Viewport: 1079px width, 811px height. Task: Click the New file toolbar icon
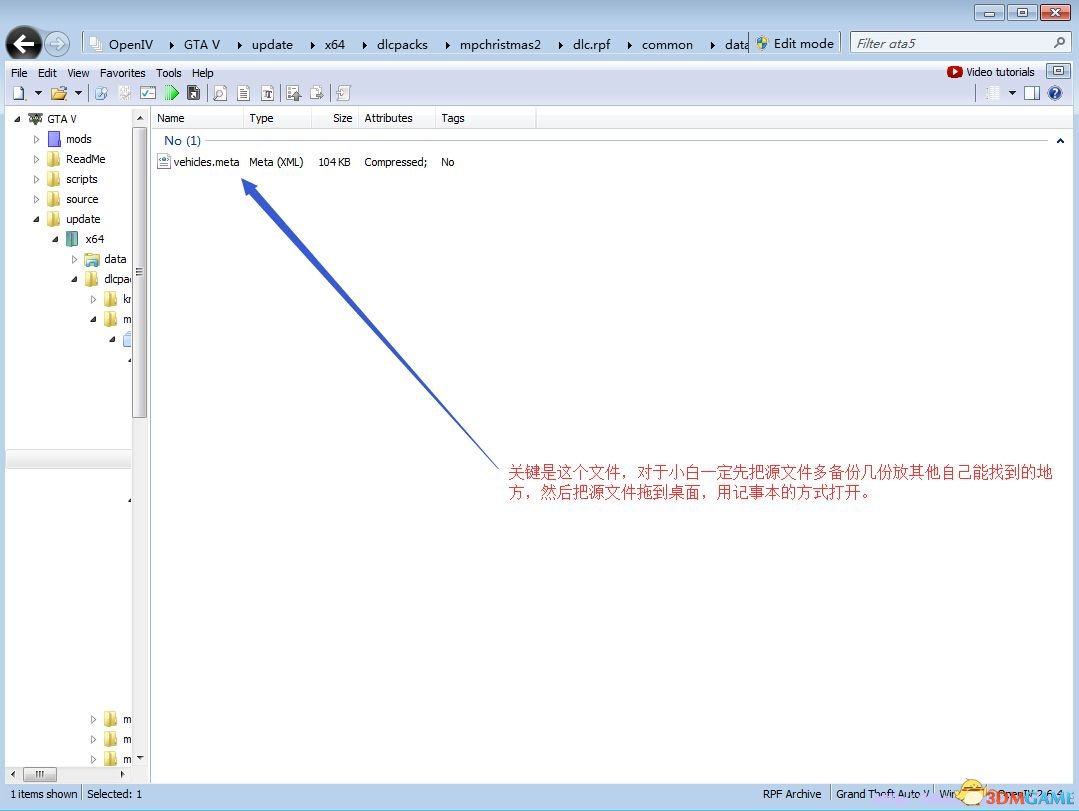(x=19, y=93)
